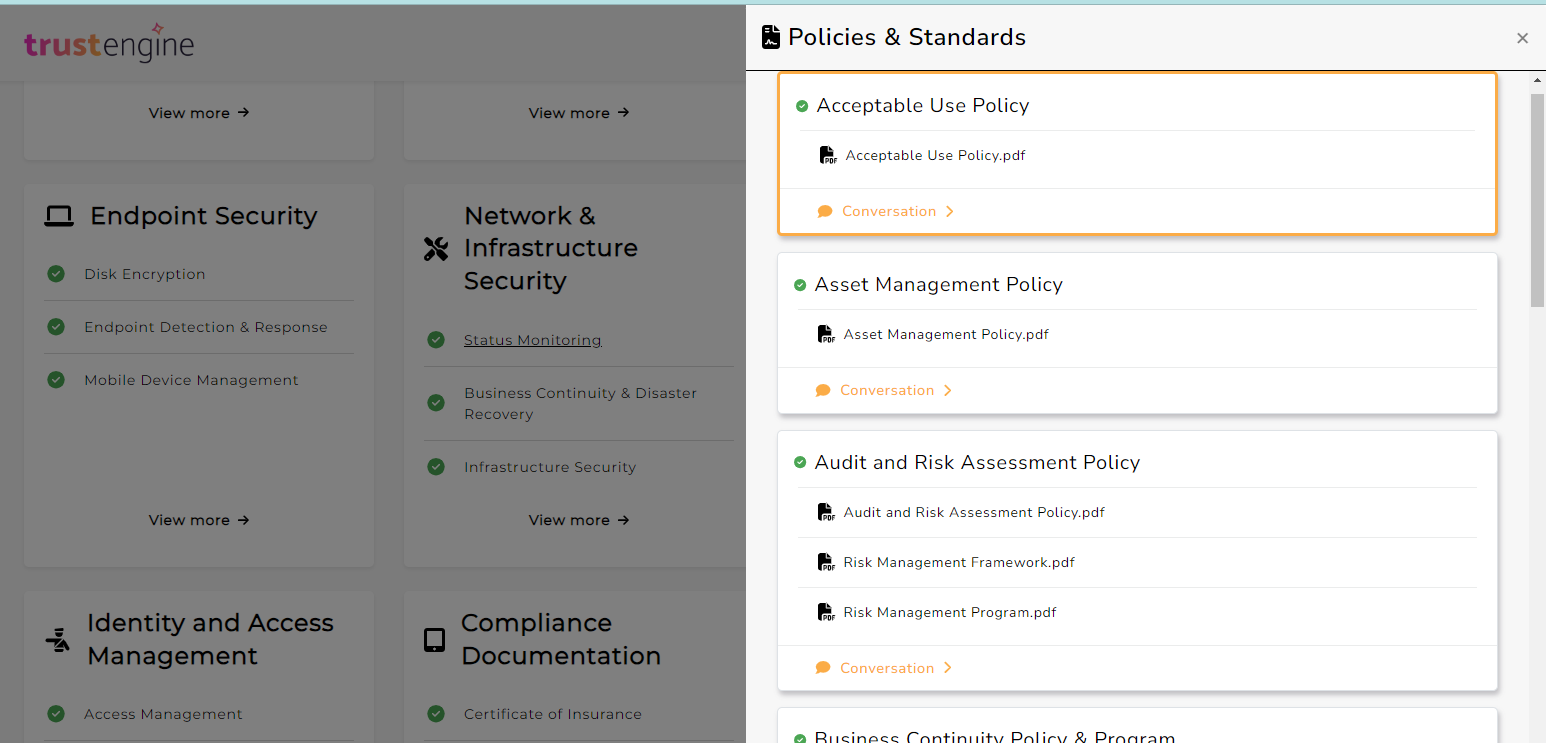
Task: Open Risk Management Framework.pdf
Action: (x=959, y=562)
